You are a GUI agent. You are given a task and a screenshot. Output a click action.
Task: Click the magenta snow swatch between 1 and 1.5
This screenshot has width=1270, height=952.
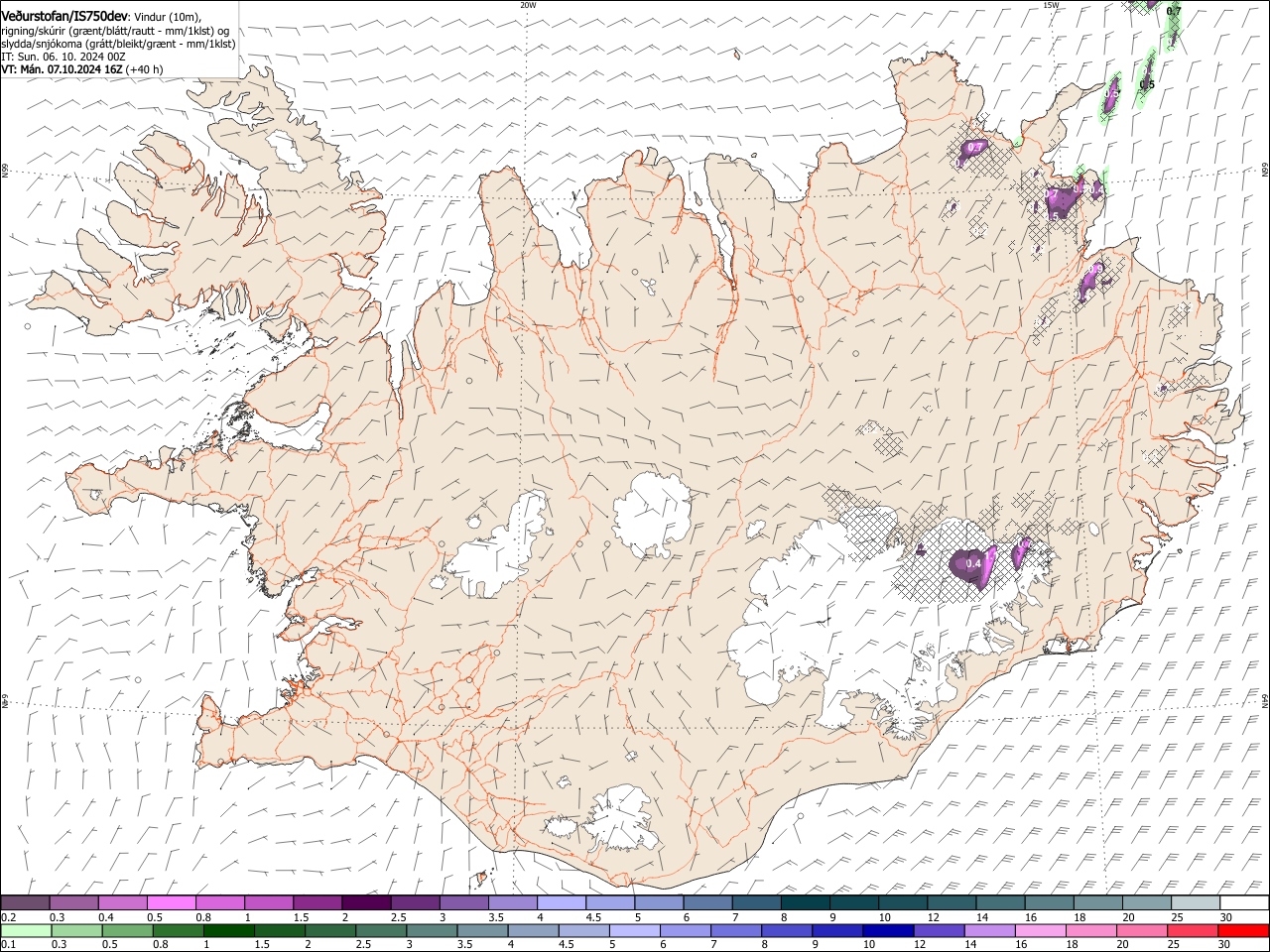(x=268, y=902)
